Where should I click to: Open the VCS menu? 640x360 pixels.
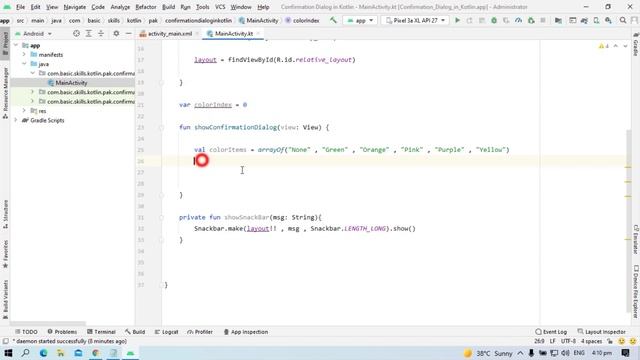(220, 7)
